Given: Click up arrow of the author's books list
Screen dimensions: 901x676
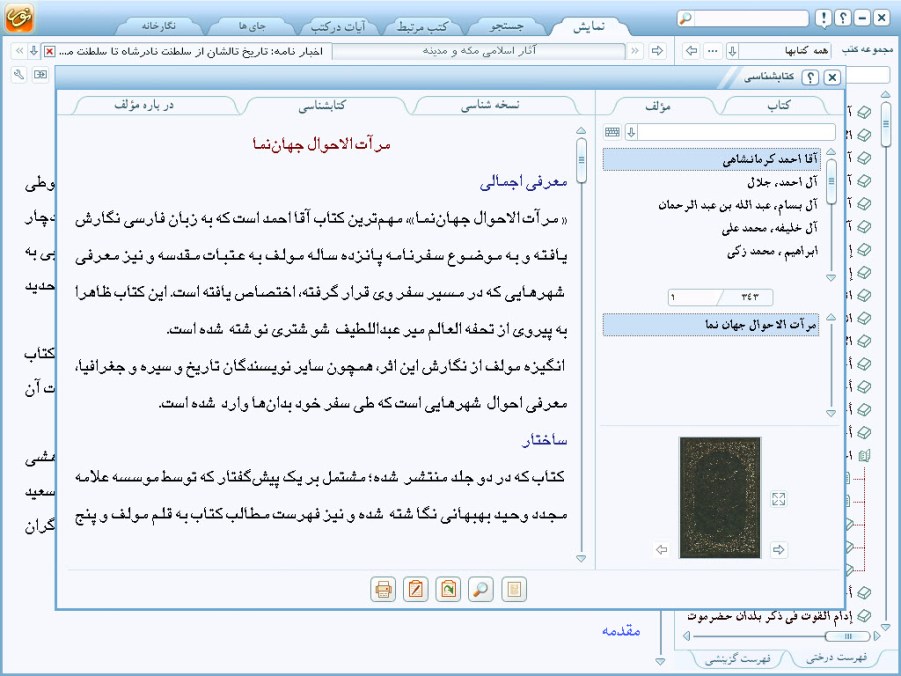Looking at the screenshot, I should [x=831, y=317].
